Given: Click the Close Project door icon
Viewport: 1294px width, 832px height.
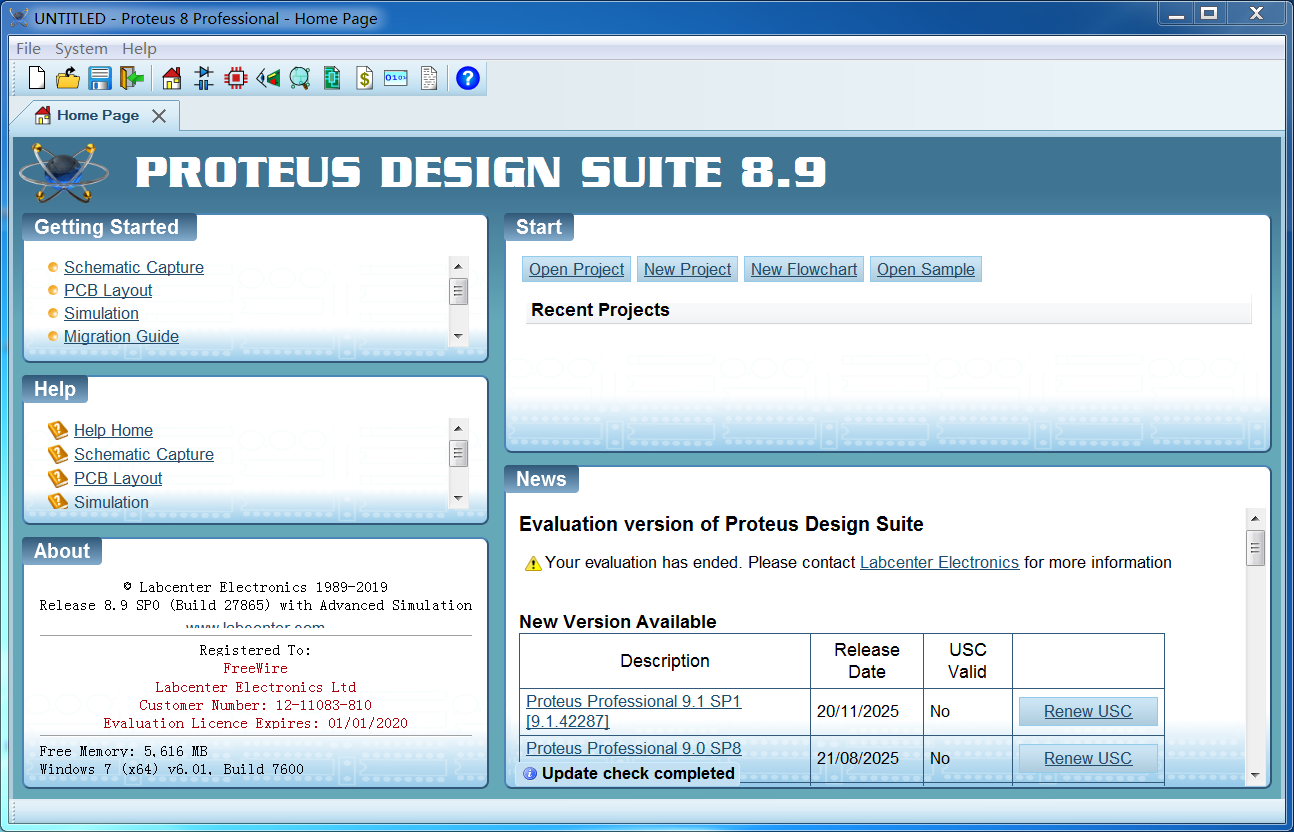Looking at the screenshot, I should coord(132,78).
